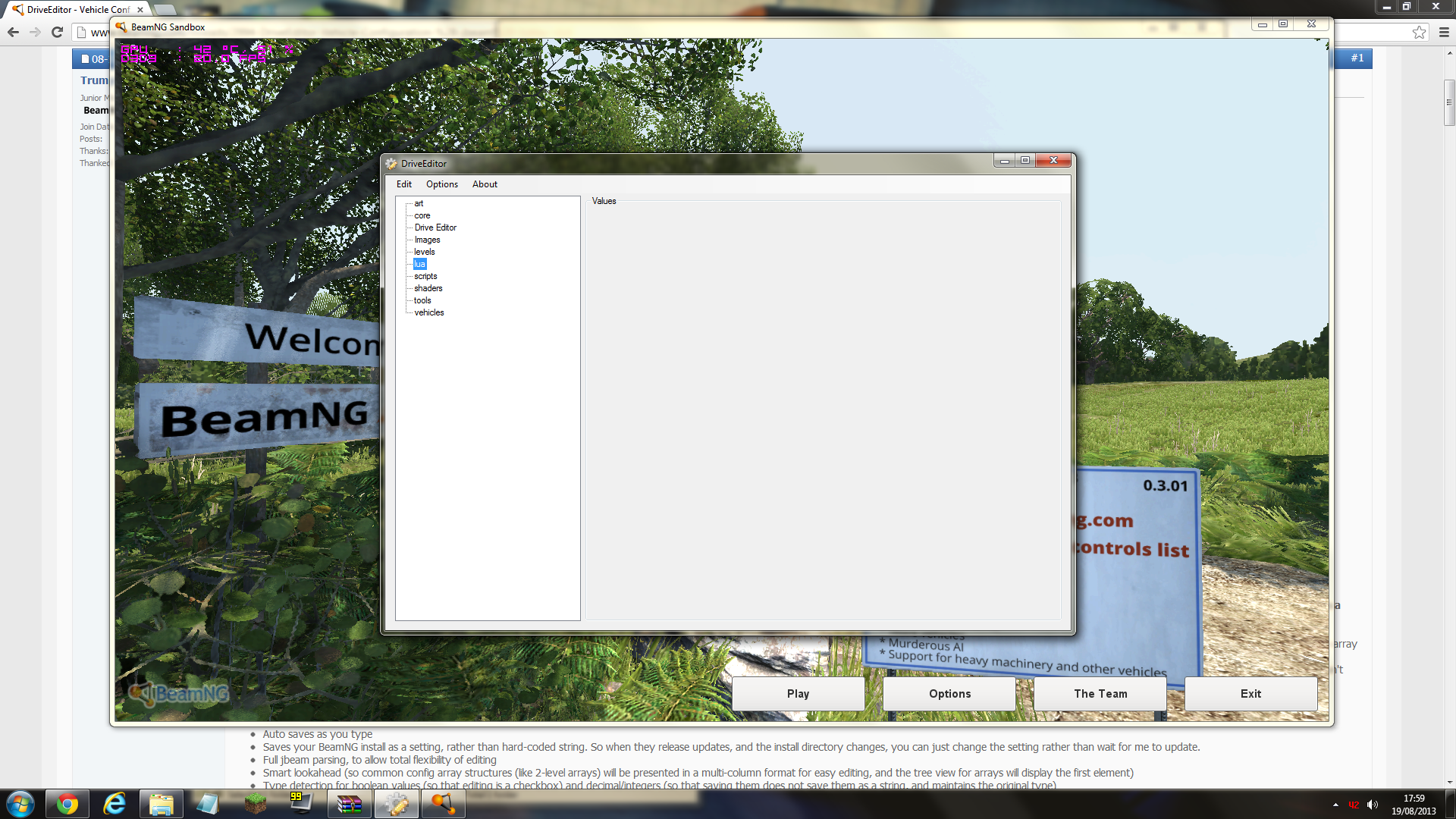Close the BeamNG Sandbox window

click(1311, 24)
